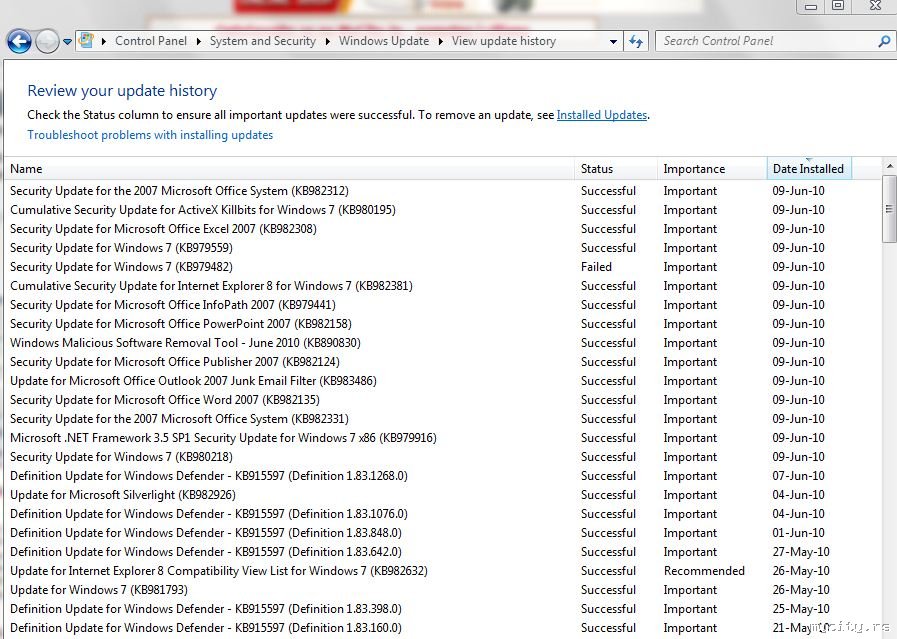Click the search magnifier icon
The width and height of the screenshot is (897, 639).
pyautogui.click(x=884, y=41)
